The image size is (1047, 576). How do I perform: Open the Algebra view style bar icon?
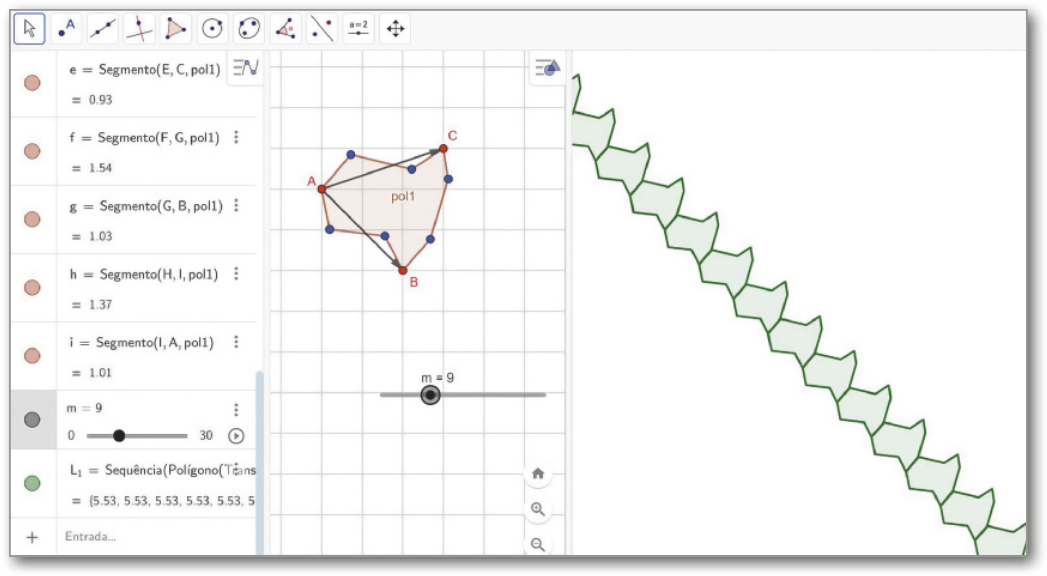pyautogui.click(x=245, y=67)
